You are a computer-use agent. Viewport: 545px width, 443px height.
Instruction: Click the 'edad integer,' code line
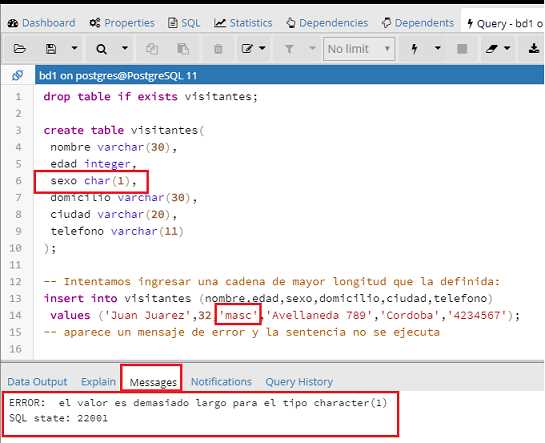pyautogui.click(x=93, y=164)
